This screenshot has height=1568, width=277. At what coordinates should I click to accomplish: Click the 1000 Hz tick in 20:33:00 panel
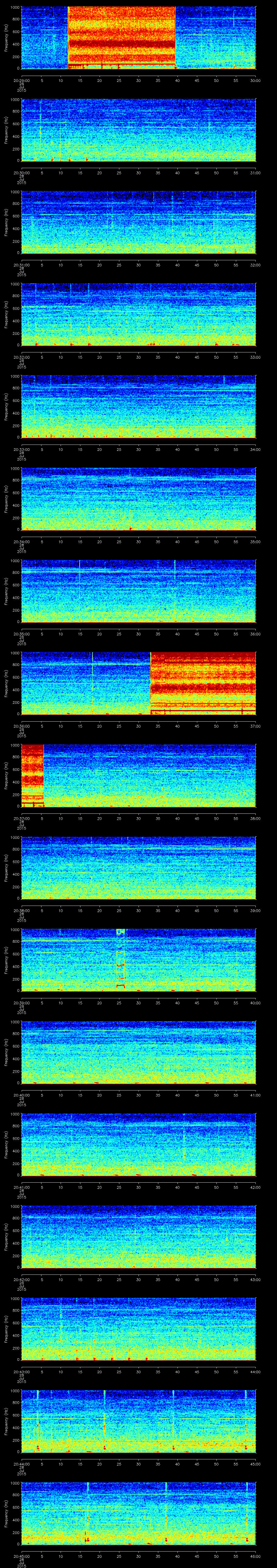[15, 376]
